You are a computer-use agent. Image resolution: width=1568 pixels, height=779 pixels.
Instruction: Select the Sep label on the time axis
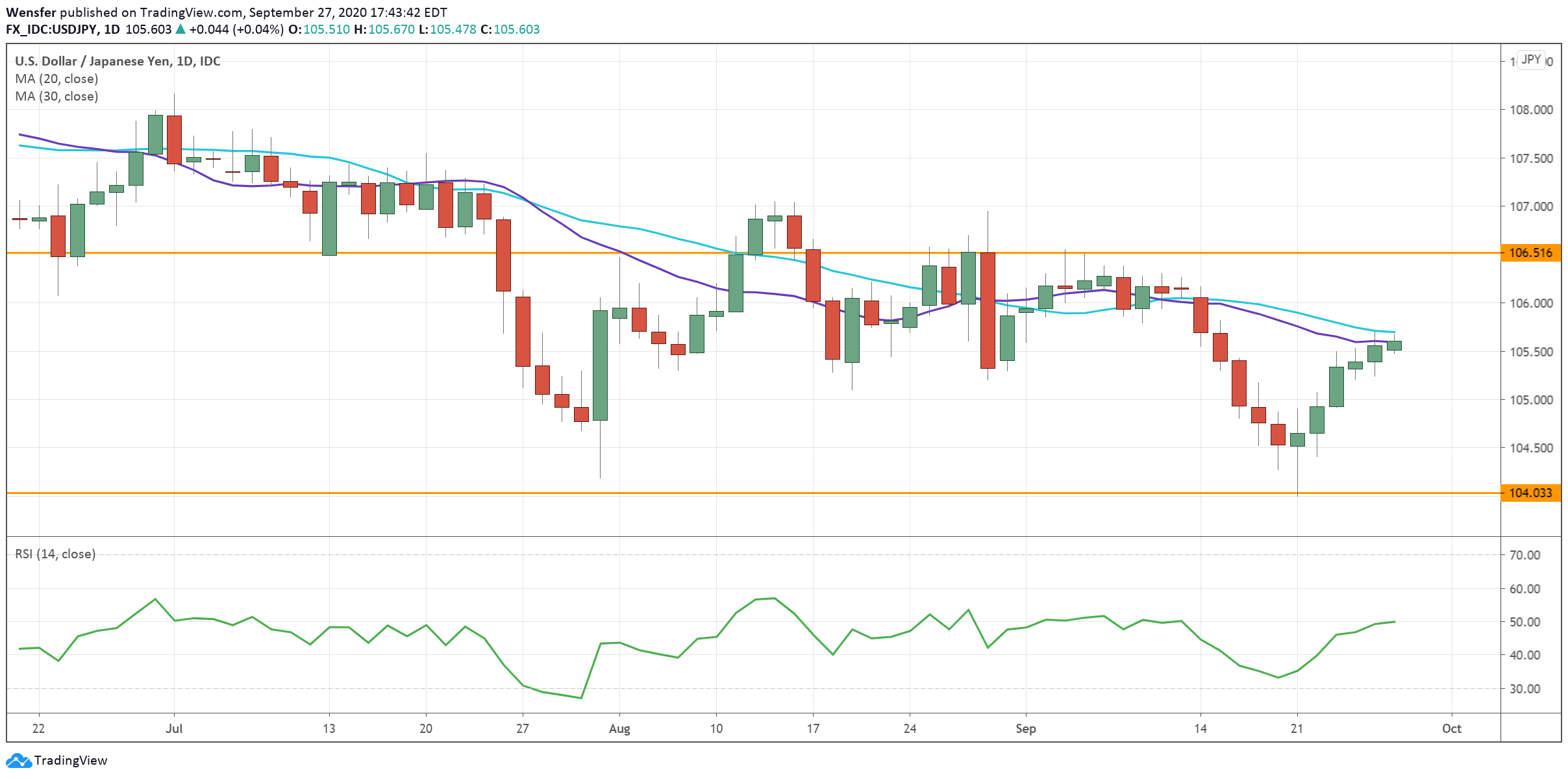coord(1027,729)
